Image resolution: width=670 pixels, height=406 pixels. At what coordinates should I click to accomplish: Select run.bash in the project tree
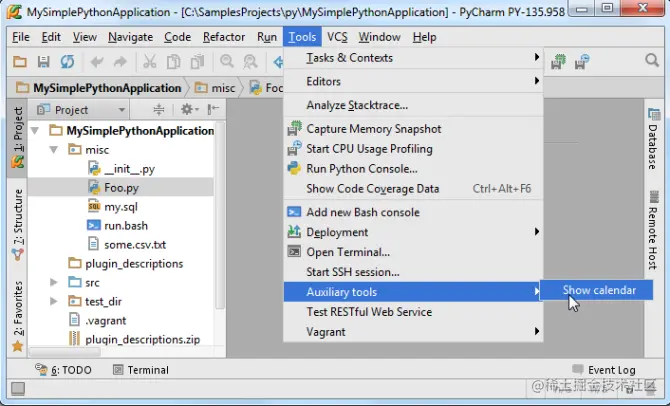pyautogui.click(x=121, y=226)
